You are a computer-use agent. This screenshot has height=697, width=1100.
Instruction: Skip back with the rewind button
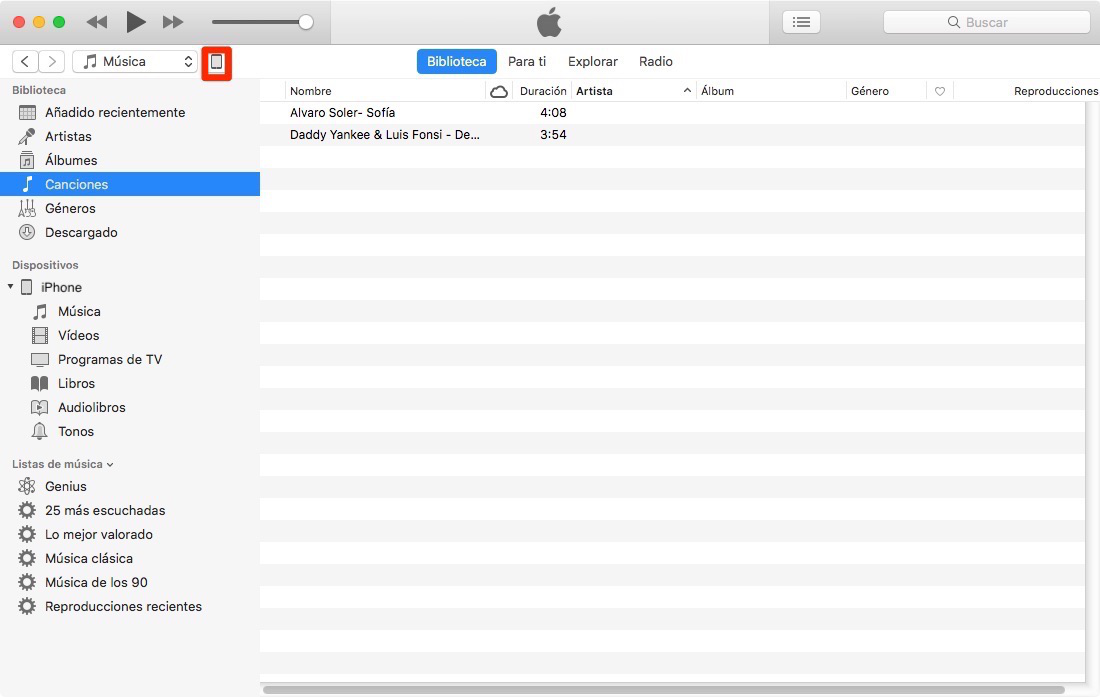point(97,22)
